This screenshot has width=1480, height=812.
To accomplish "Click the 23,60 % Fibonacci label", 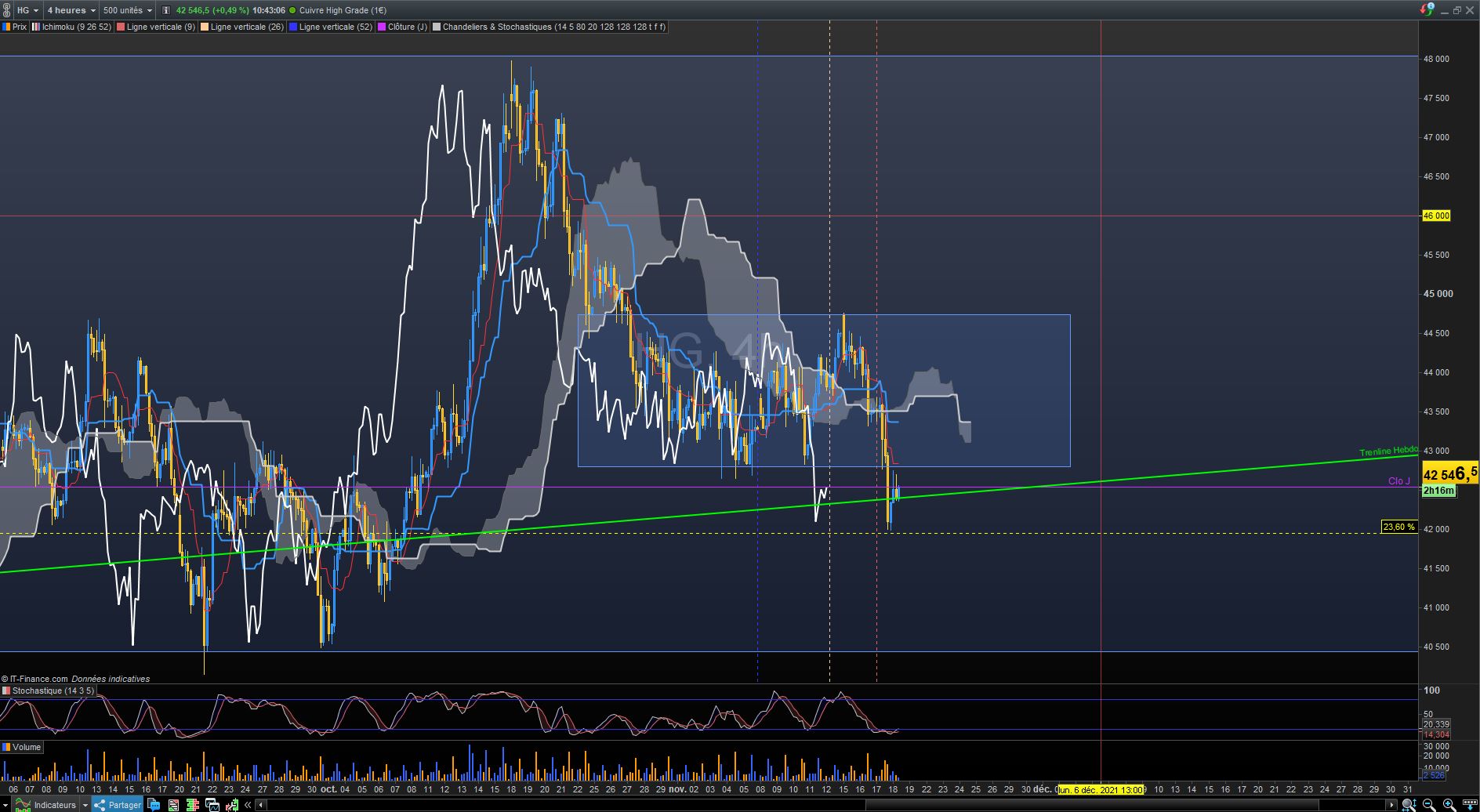I will pyautogui.click(x=1398, y=527).
